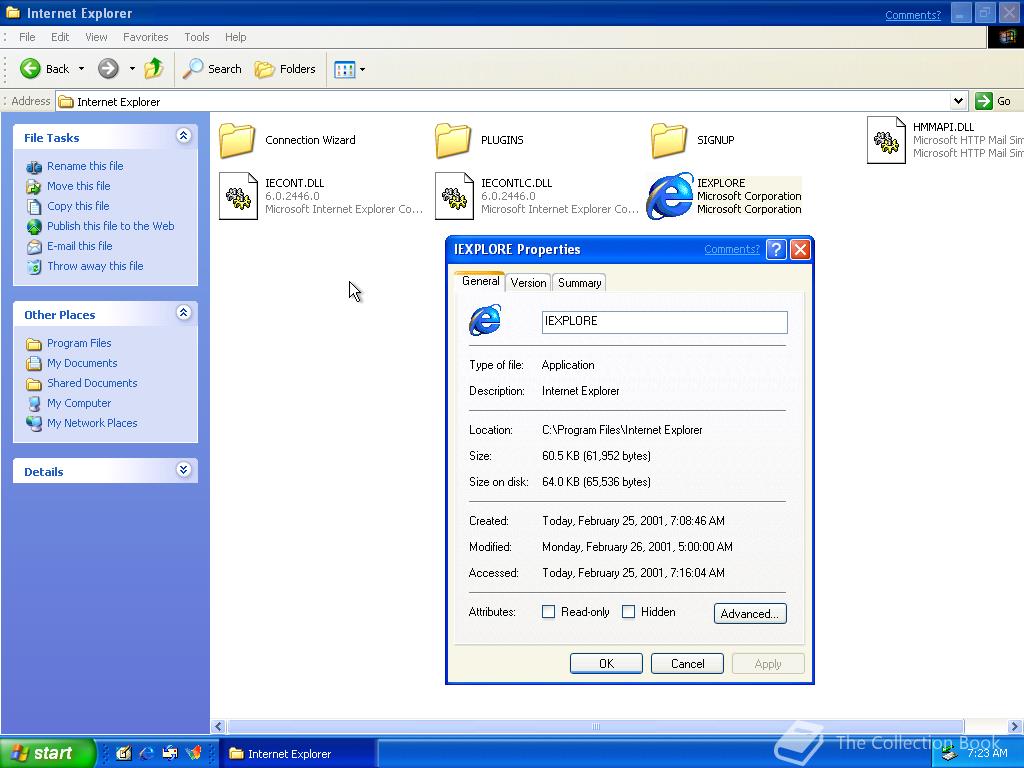Select the PLUGINS folder icon
This screenshot has height=768, width=1024.
(453, 140)
